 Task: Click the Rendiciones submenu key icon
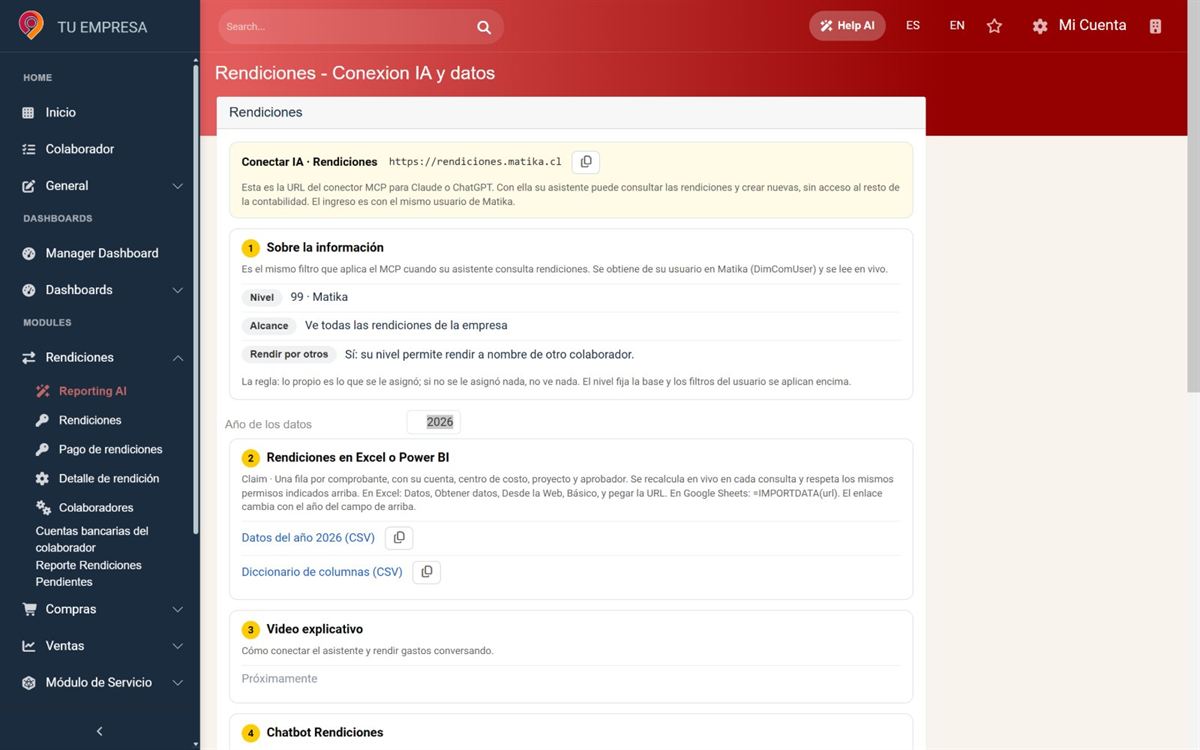42,421
